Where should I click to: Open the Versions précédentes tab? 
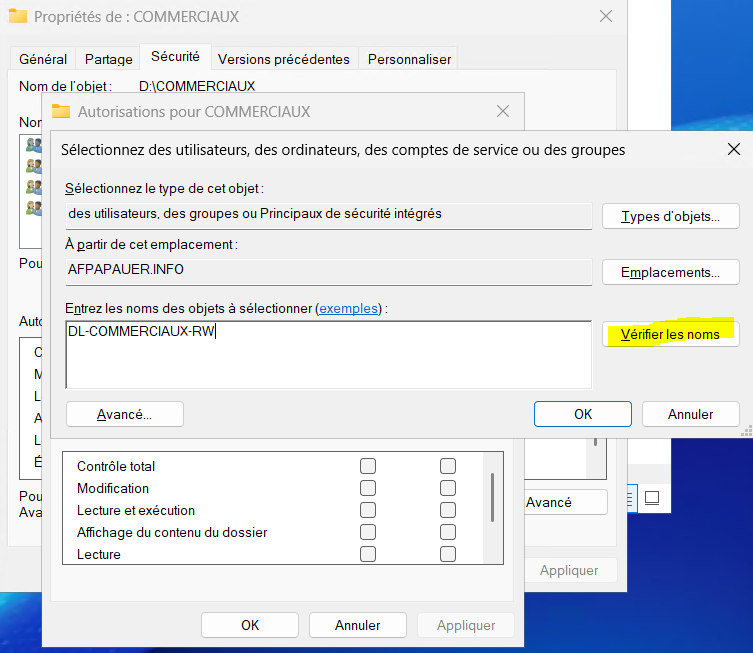coord(283,59)
